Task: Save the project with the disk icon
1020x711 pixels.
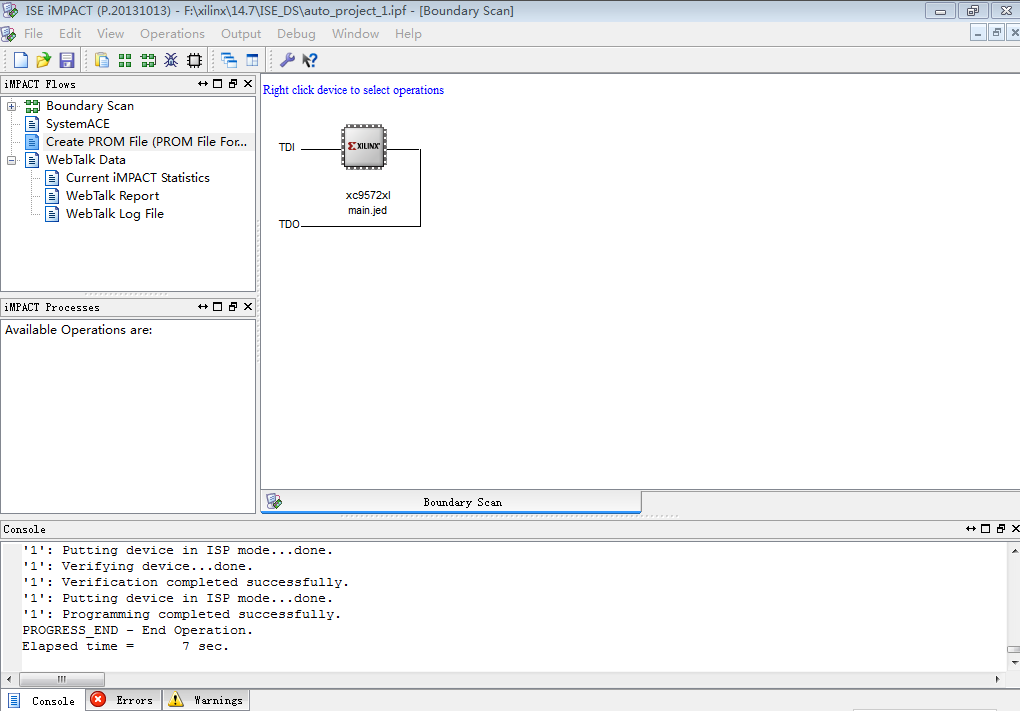Action: tap(66, 59)
